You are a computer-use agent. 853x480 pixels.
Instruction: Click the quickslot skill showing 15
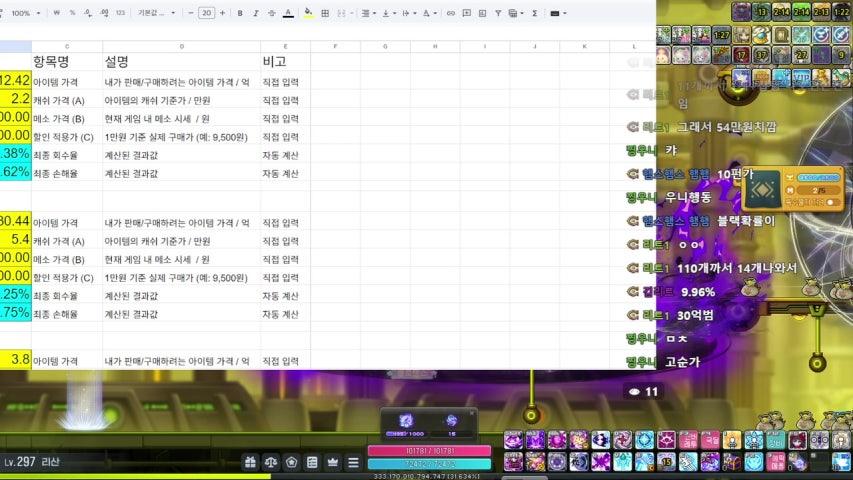666,462
